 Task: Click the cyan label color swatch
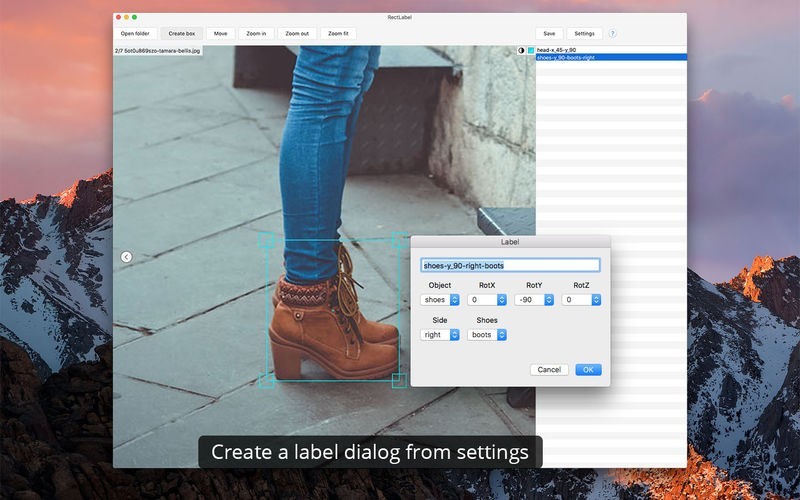[x=531, y=50]
